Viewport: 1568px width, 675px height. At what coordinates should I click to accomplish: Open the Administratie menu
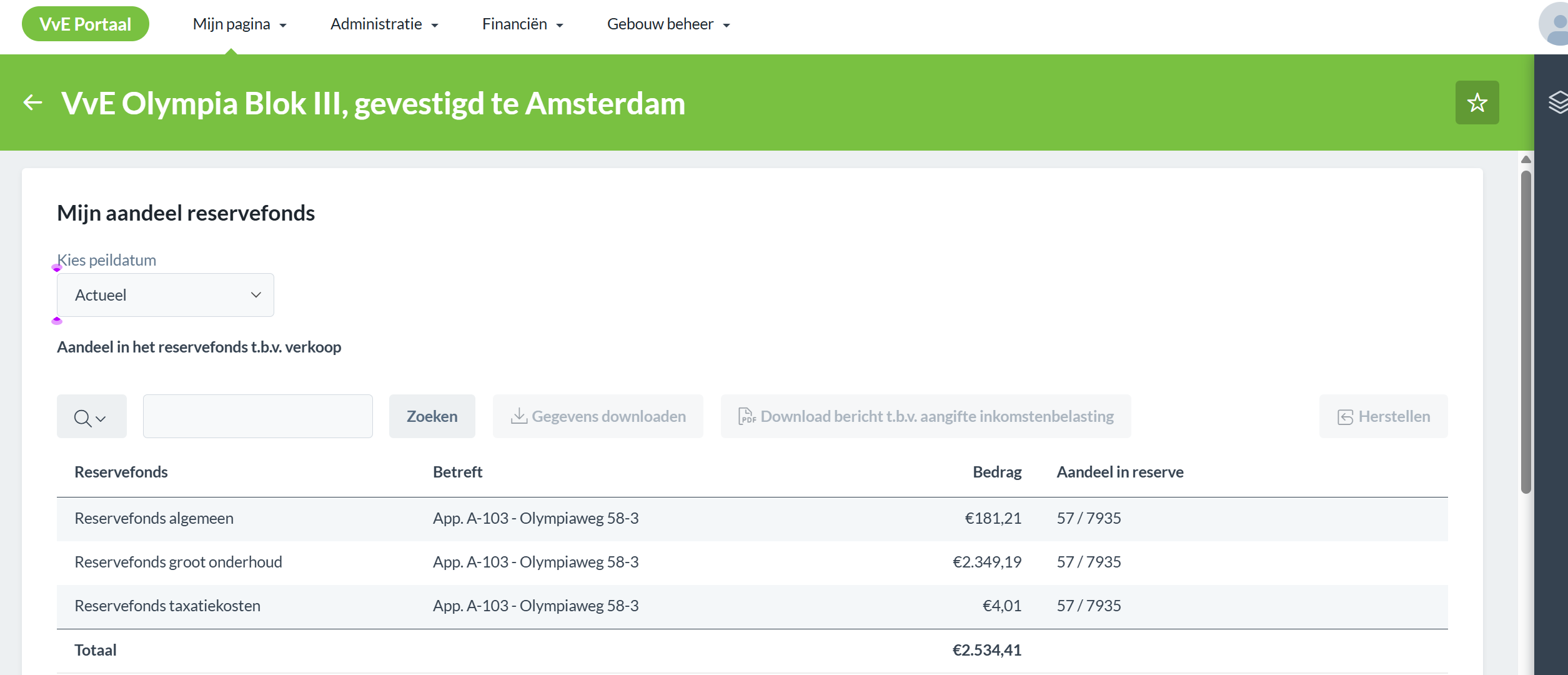pos(384,24)
